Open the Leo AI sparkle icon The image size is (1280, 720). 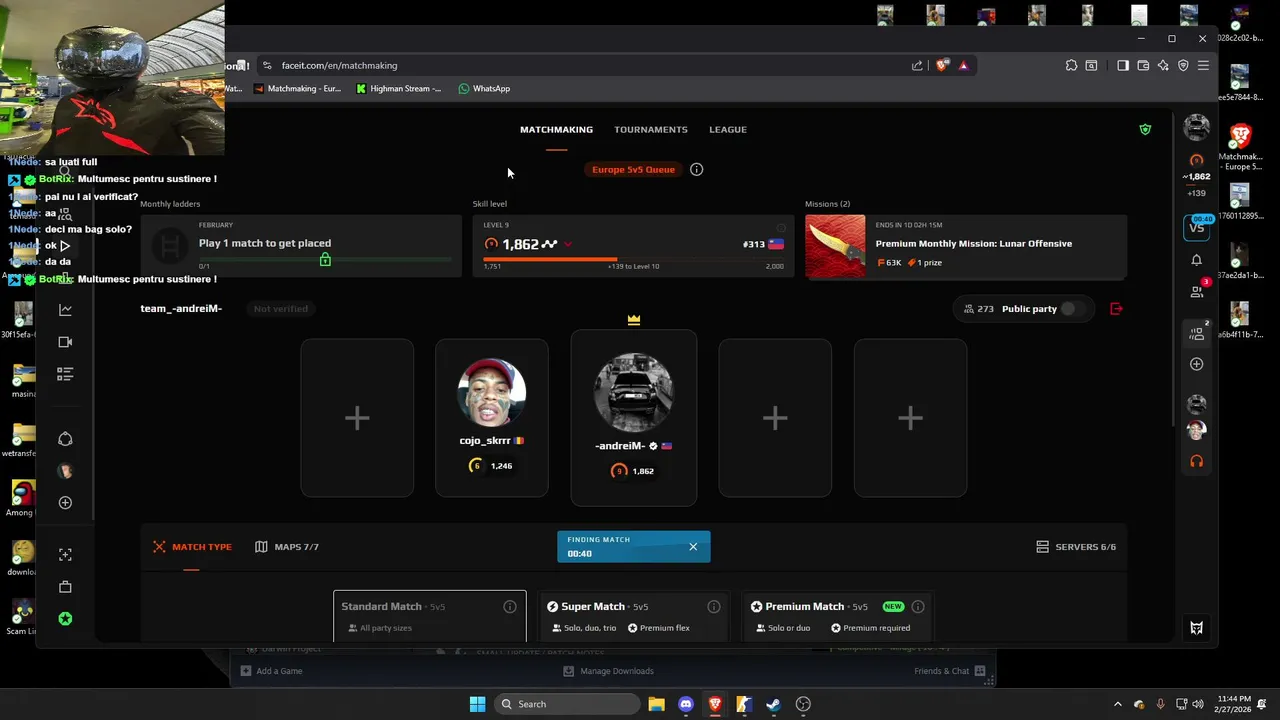pos(1163,65)
